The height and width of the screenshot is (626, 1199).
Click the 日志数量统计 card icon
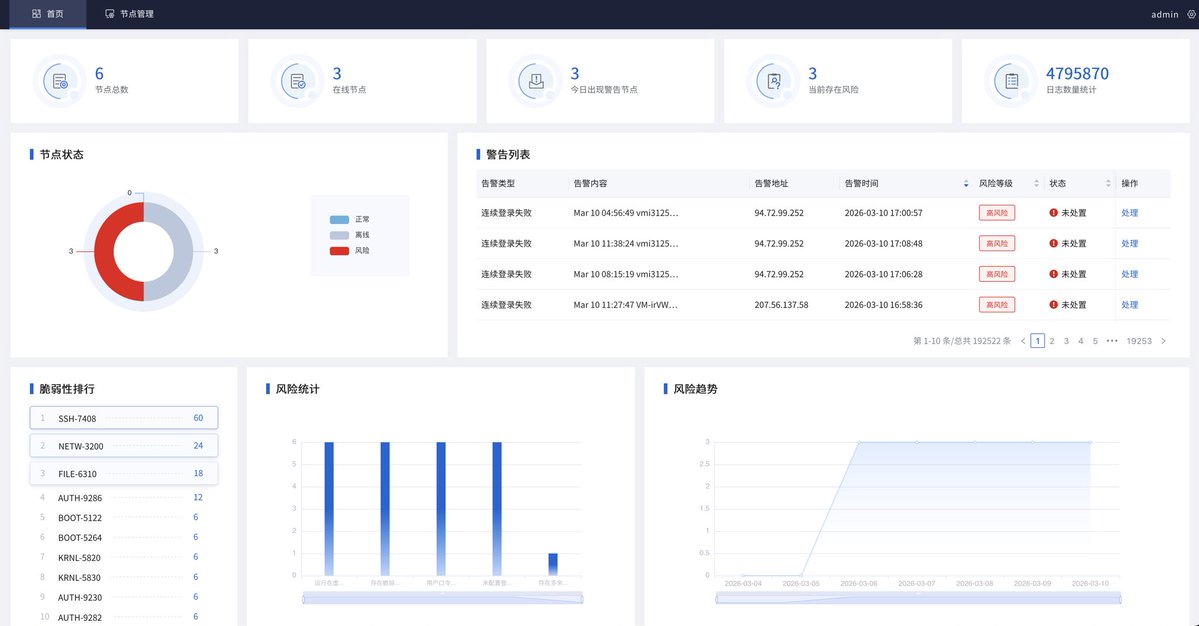tap(1010, 81)
